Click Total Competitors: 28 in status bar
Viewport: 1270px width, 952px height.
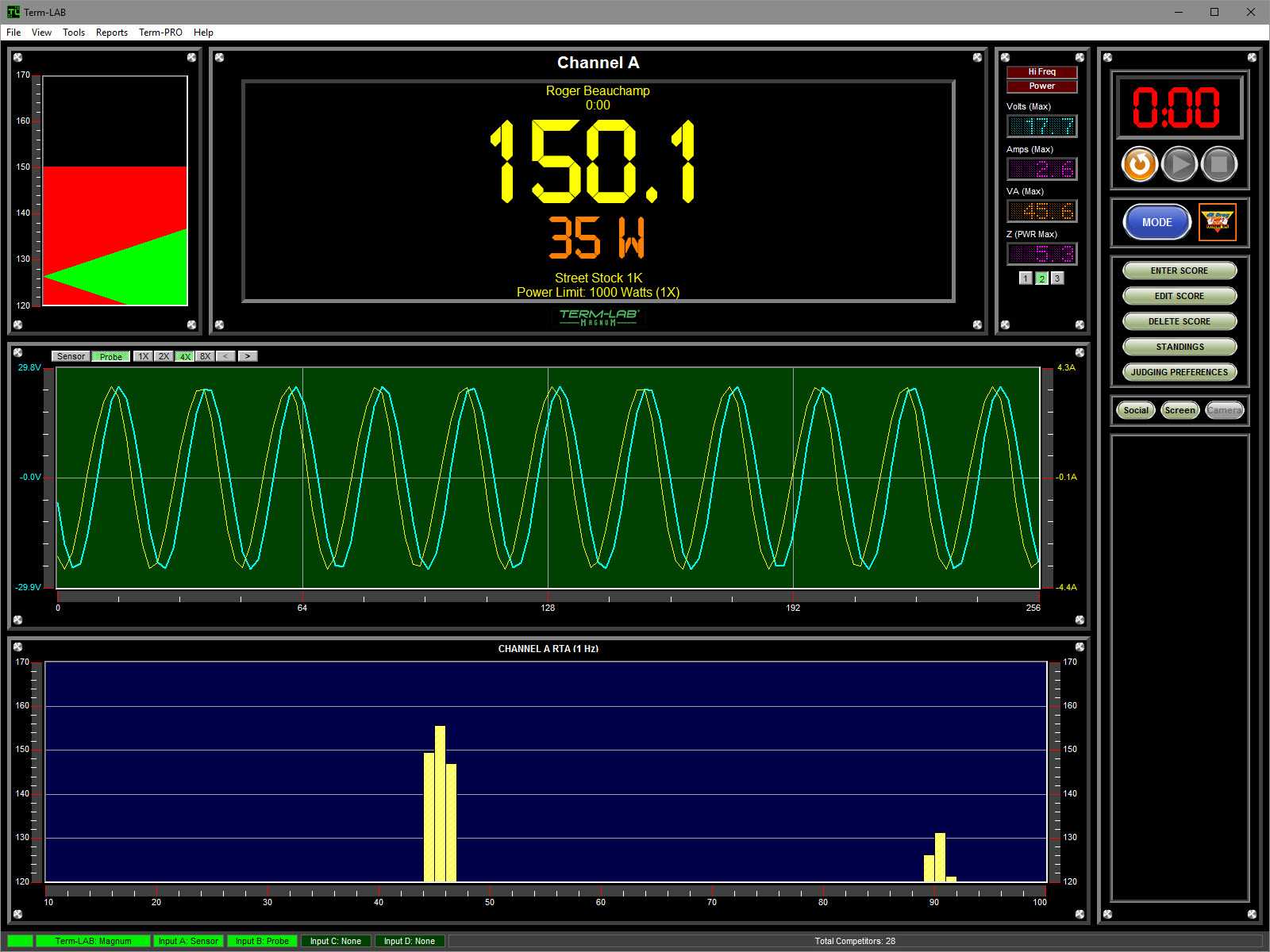click(x=855, y=941)
